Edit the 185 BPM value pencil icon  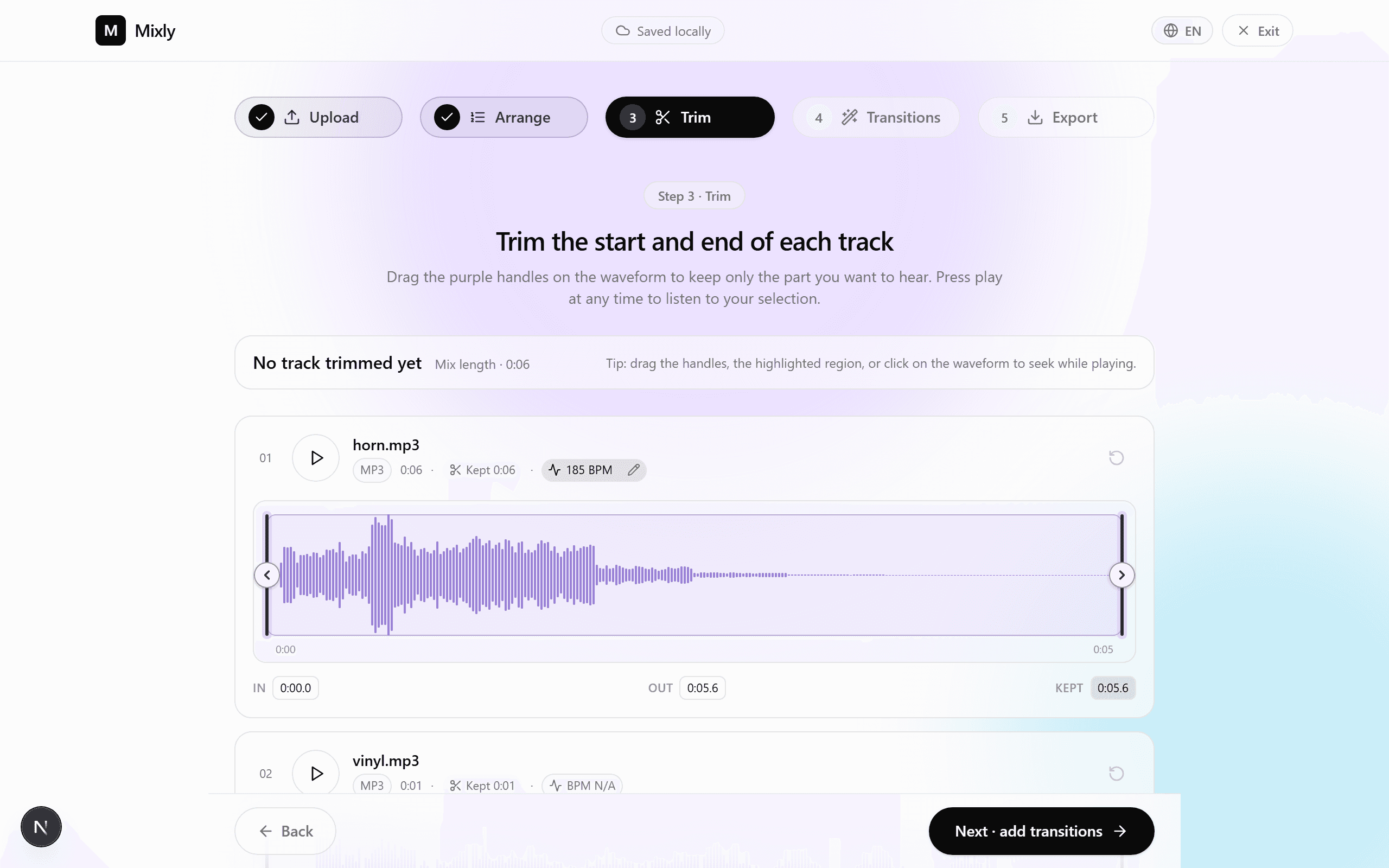coord(634,470)
